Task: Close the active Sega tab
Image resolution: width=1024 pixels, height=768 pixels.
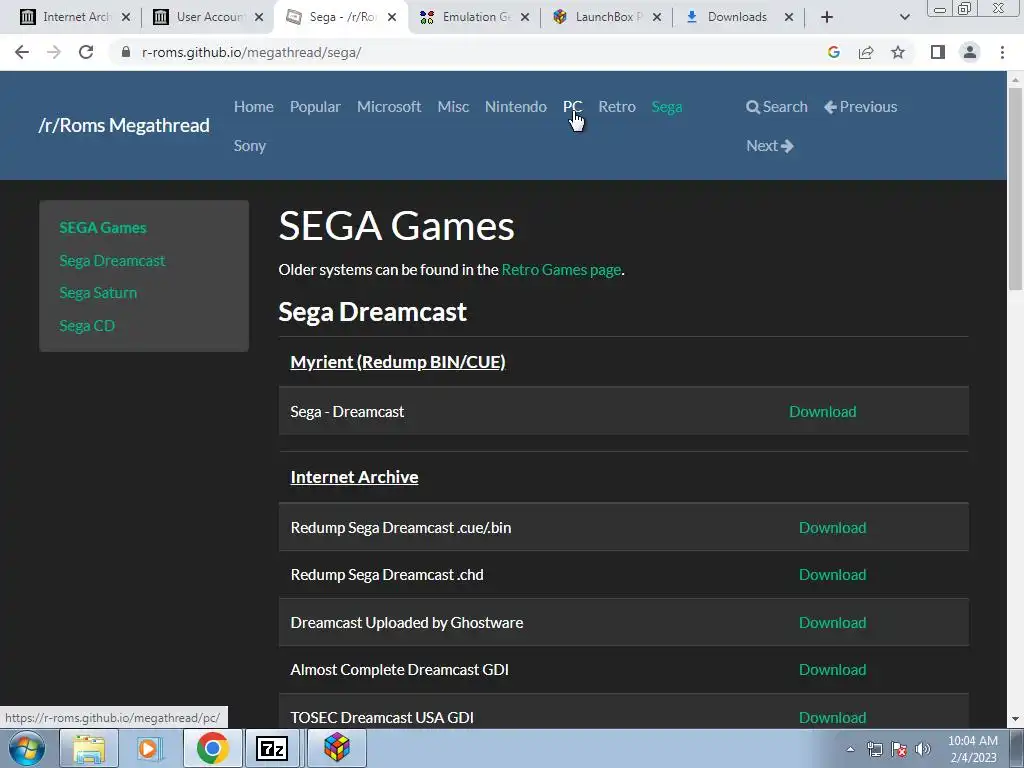Action: click(392, 17)
